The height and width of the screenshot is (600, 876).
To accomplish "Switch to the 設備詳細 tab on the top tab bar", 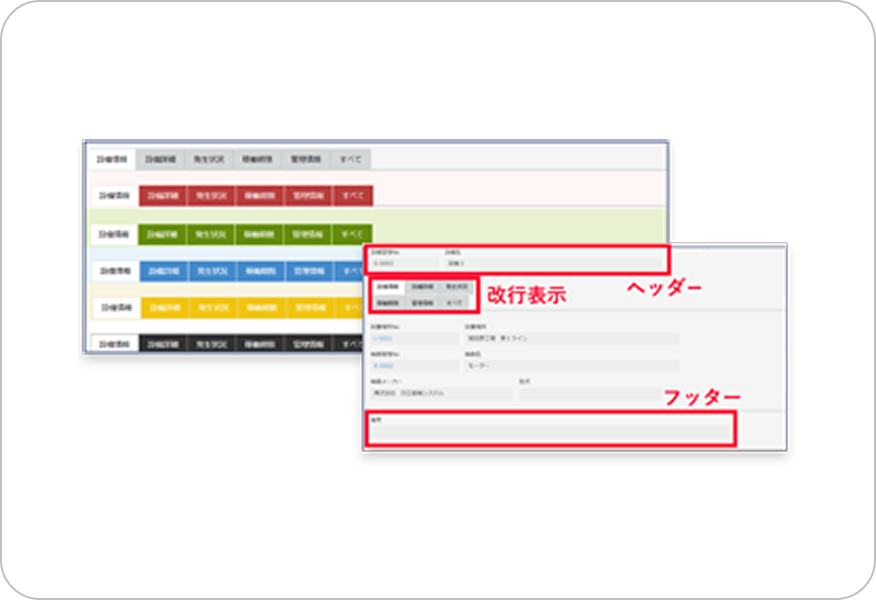I will pos(157,158).
